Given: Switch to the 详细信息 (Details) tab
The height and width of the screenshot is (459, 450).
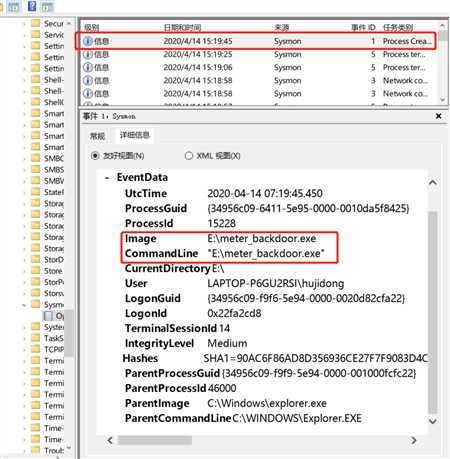Looking at the screenshot, I should pyautogui.click(x=135, y=135).
